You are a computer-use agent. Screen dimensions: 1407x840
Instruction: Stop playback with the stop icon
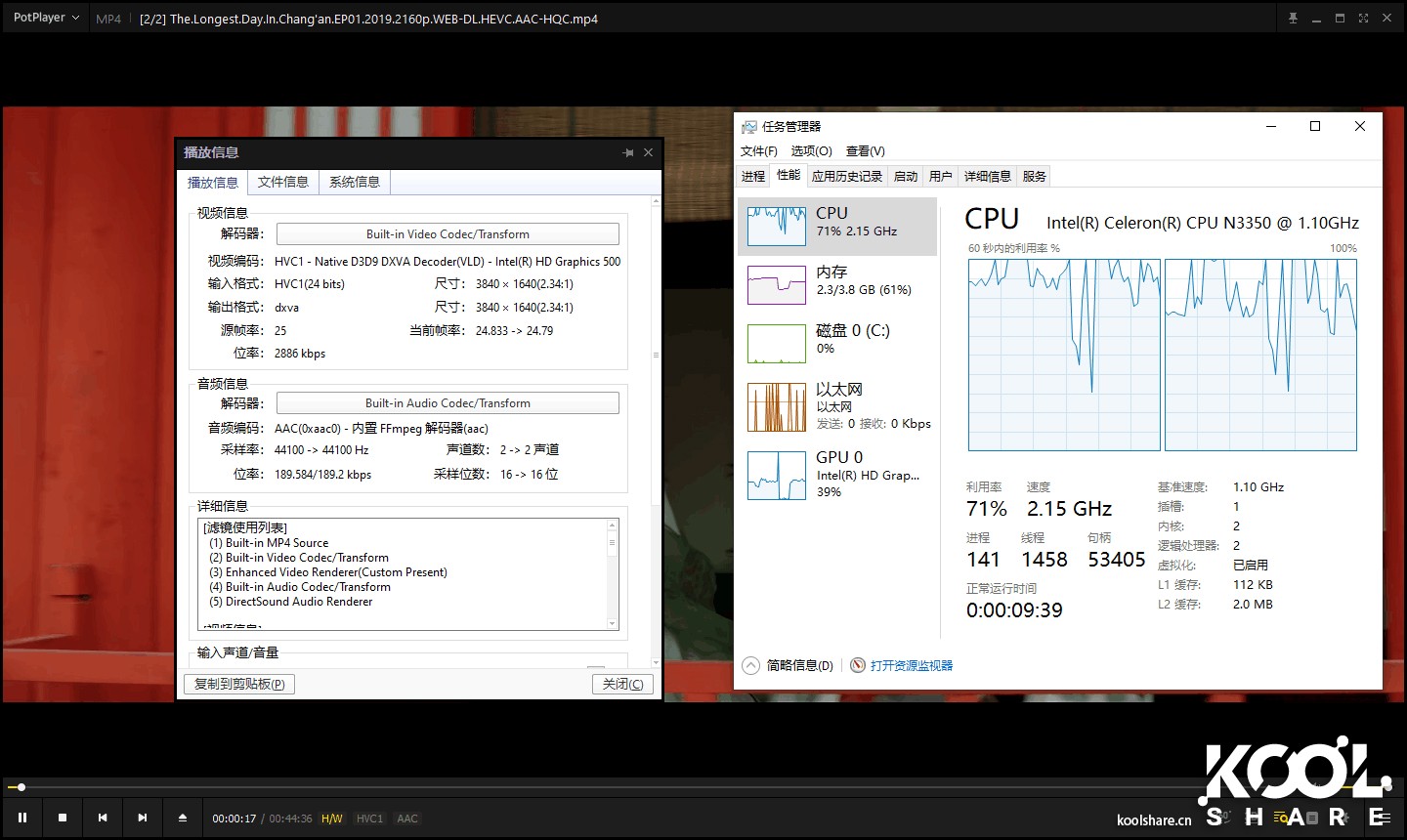coord(62,818)
